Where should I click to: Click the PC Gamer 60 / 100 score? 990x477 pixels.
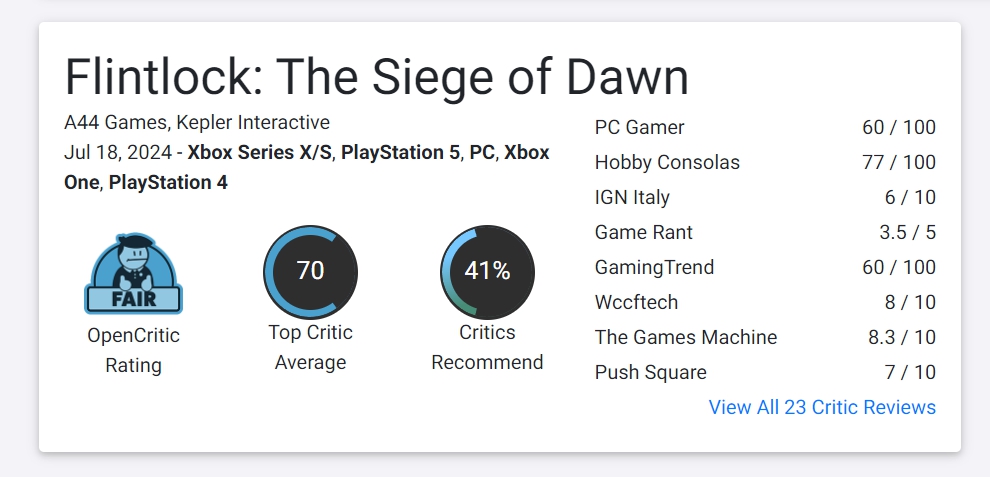[x=898, y=128]
